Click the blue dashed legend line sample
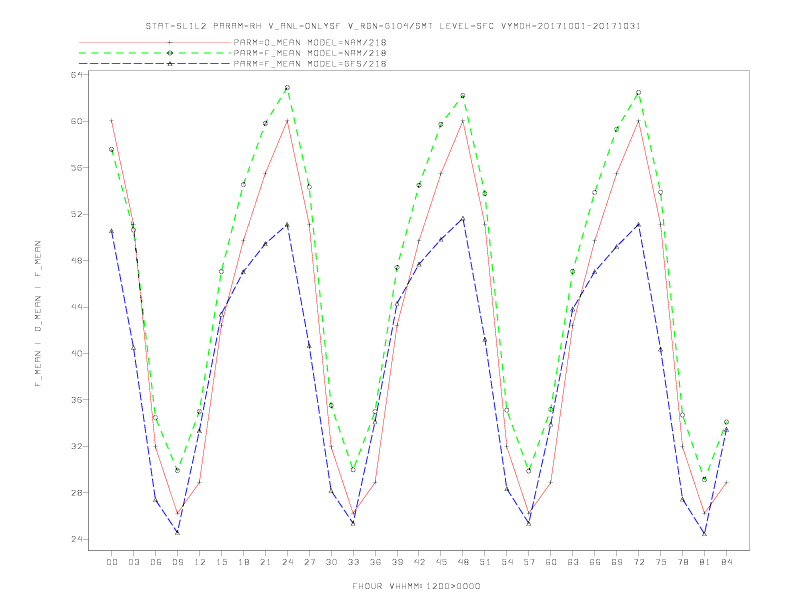 pyautogui.click(x=155, y=64)
